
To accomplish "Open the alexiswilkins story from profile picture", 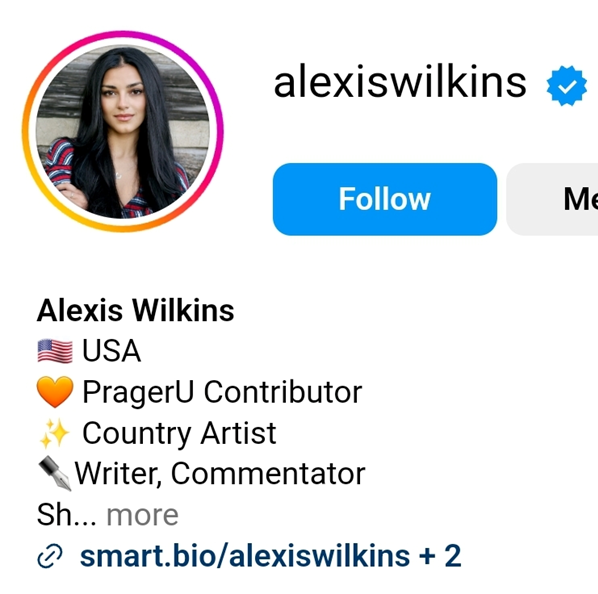I will click(x=122, y=132).
